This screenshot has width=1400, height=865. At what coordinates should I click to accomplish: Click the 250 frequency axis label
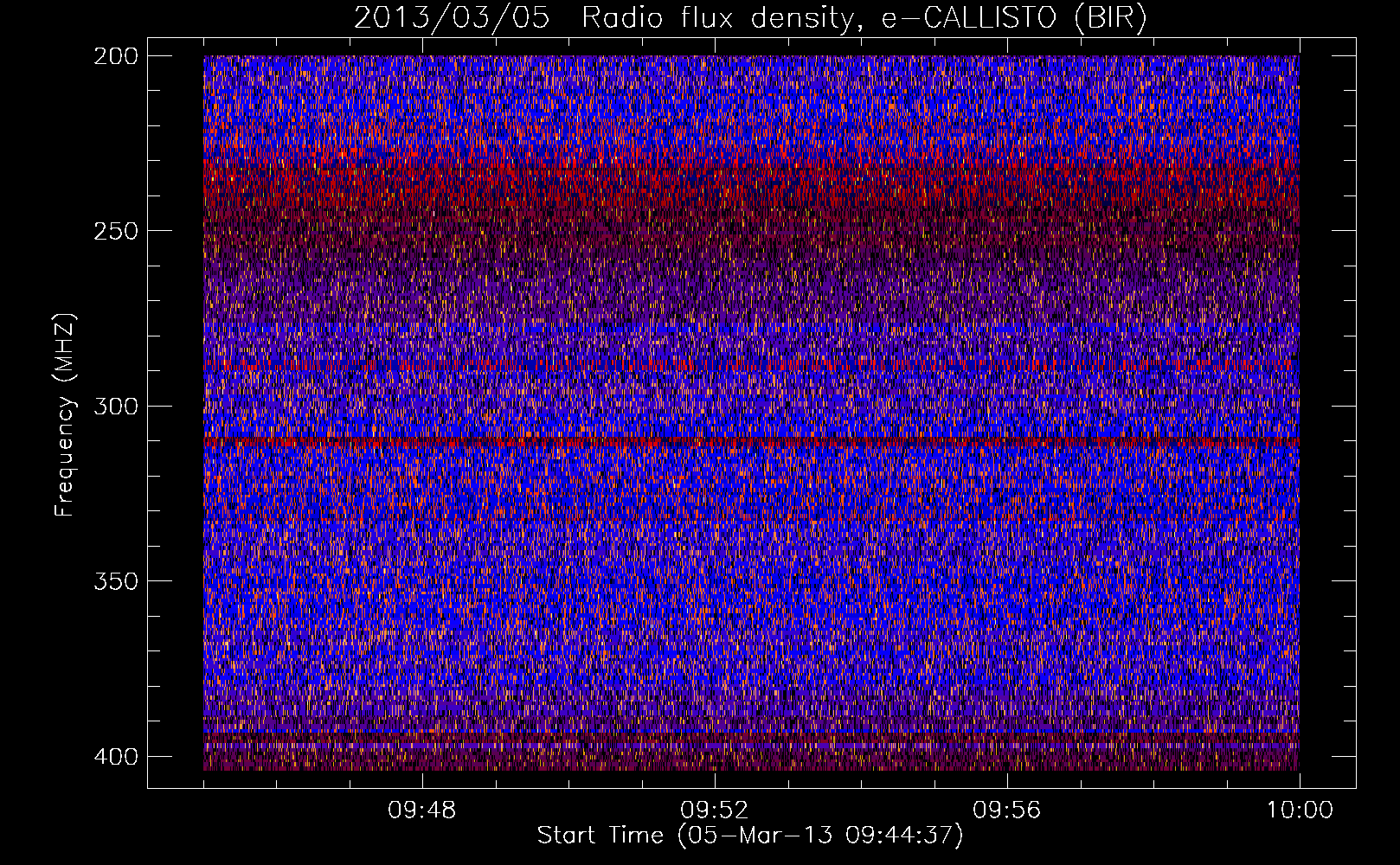(x=115, y=231)
